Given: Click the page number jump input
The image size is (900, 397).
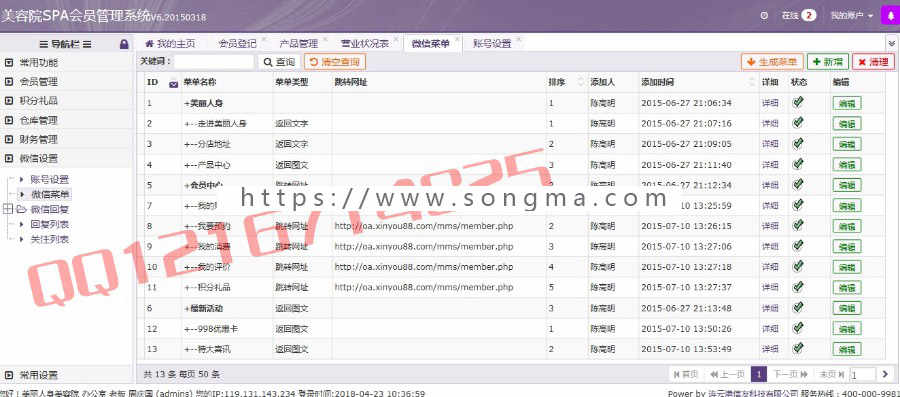Looking at the screenshot, I should coord(863,375).
